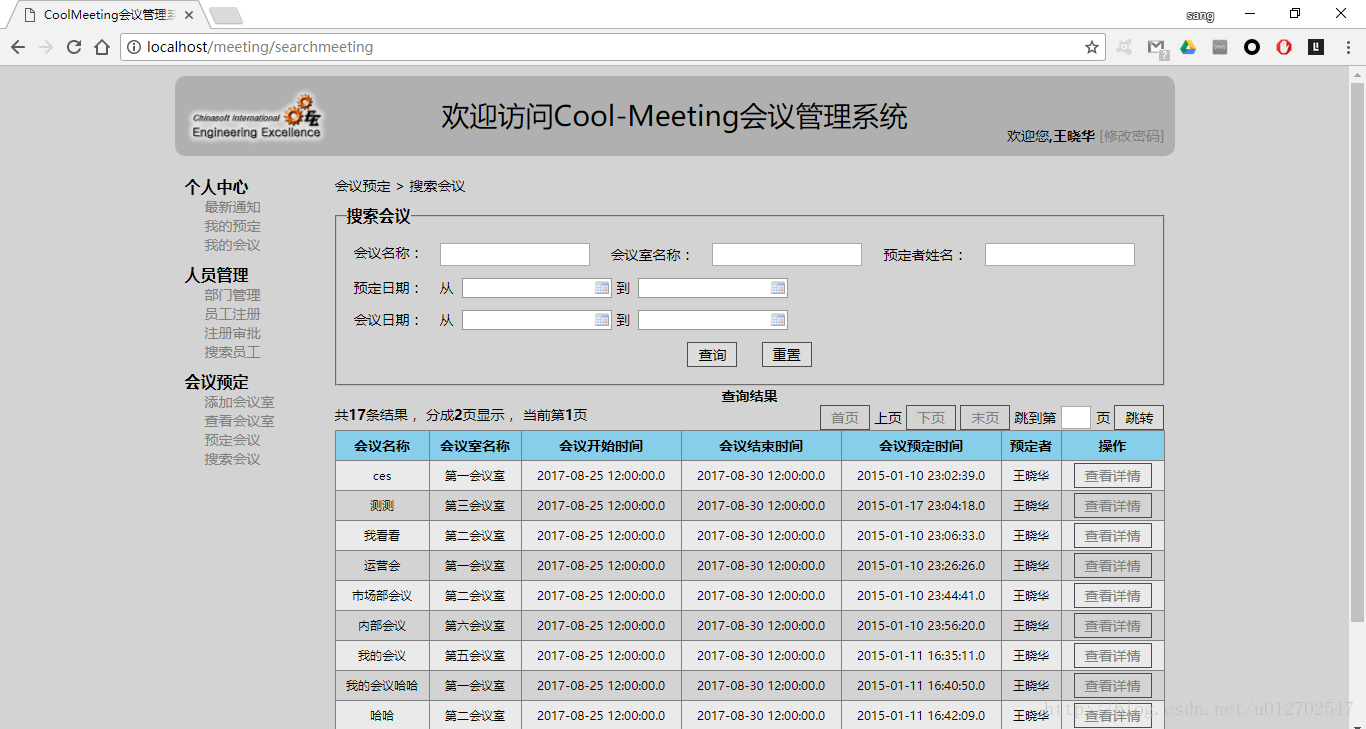
Task: Focus the 会议室名称 text field
Action: 787,255
